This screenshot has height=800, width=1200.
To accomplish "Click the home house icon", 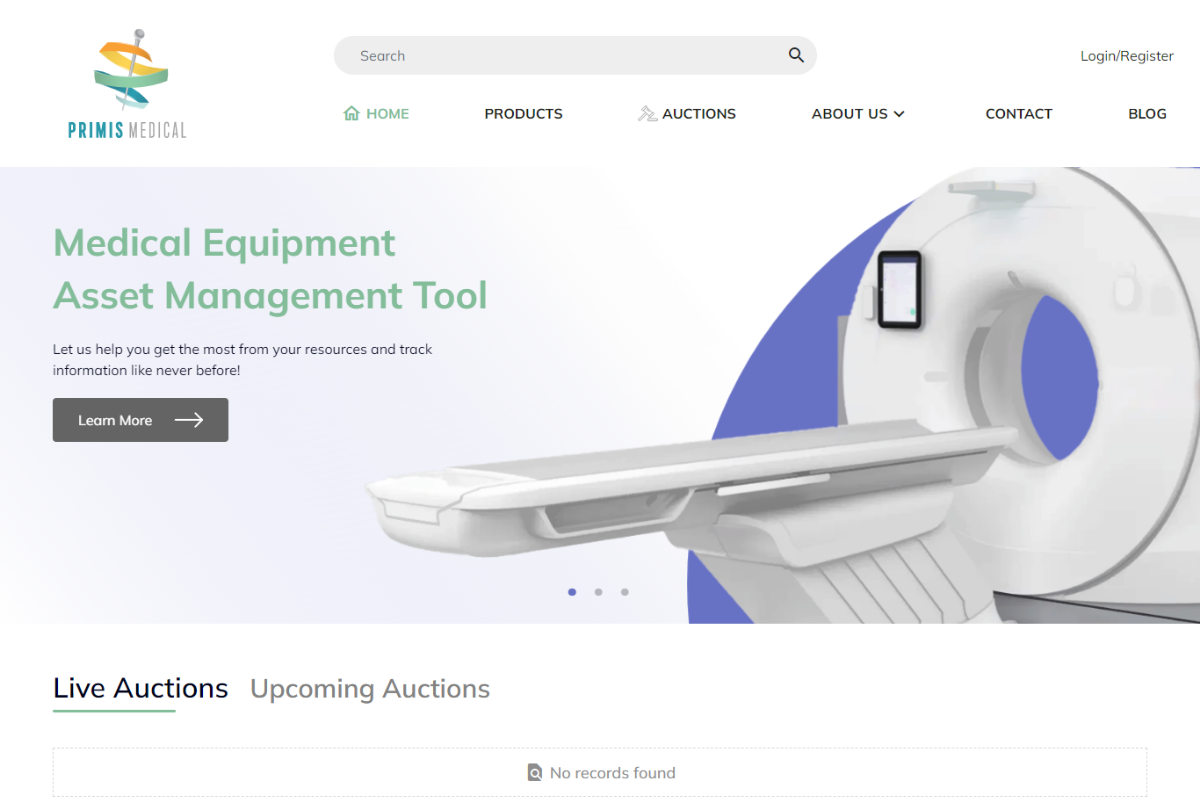I will [351, 114].
